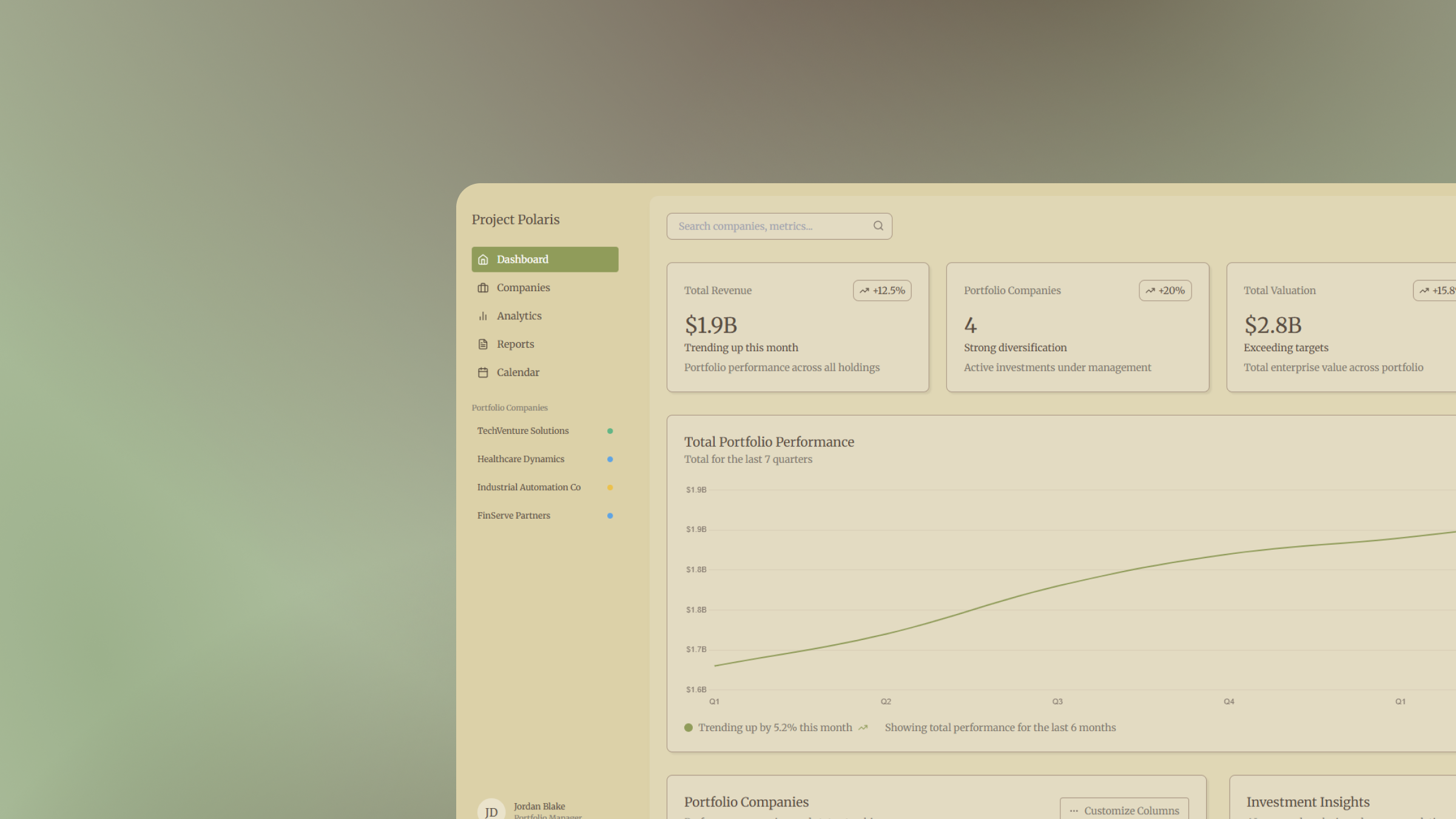Click the Reports document icon
The width and height of the screenshot is (1456, 819).
(x=483, y=345)
